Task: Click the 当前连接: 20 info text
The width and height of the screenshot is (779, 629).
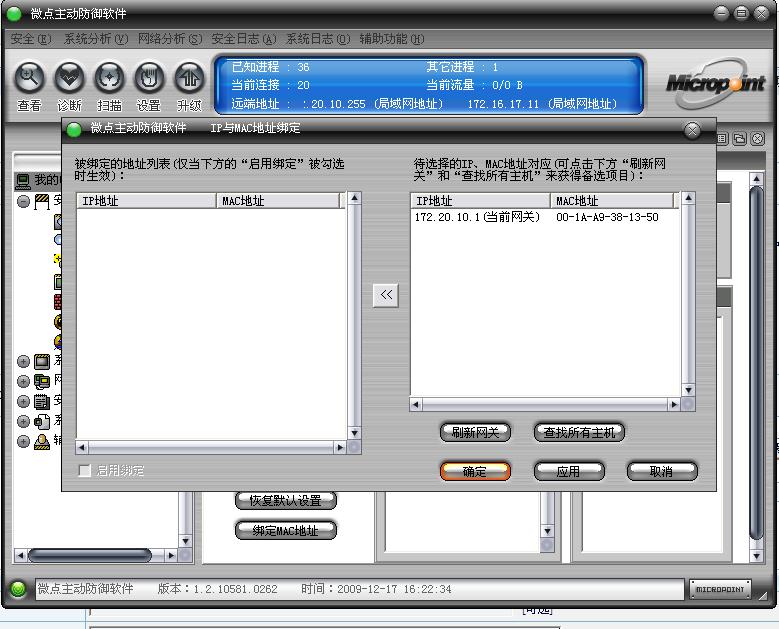Action: pyautogui.click(x=270, y=85)
